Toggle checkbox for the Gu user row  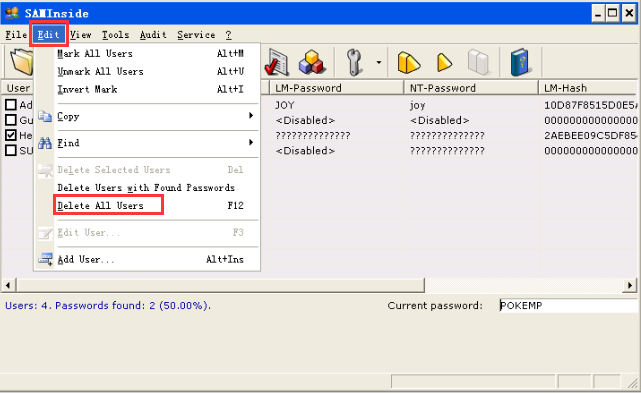tap(11, 120)
